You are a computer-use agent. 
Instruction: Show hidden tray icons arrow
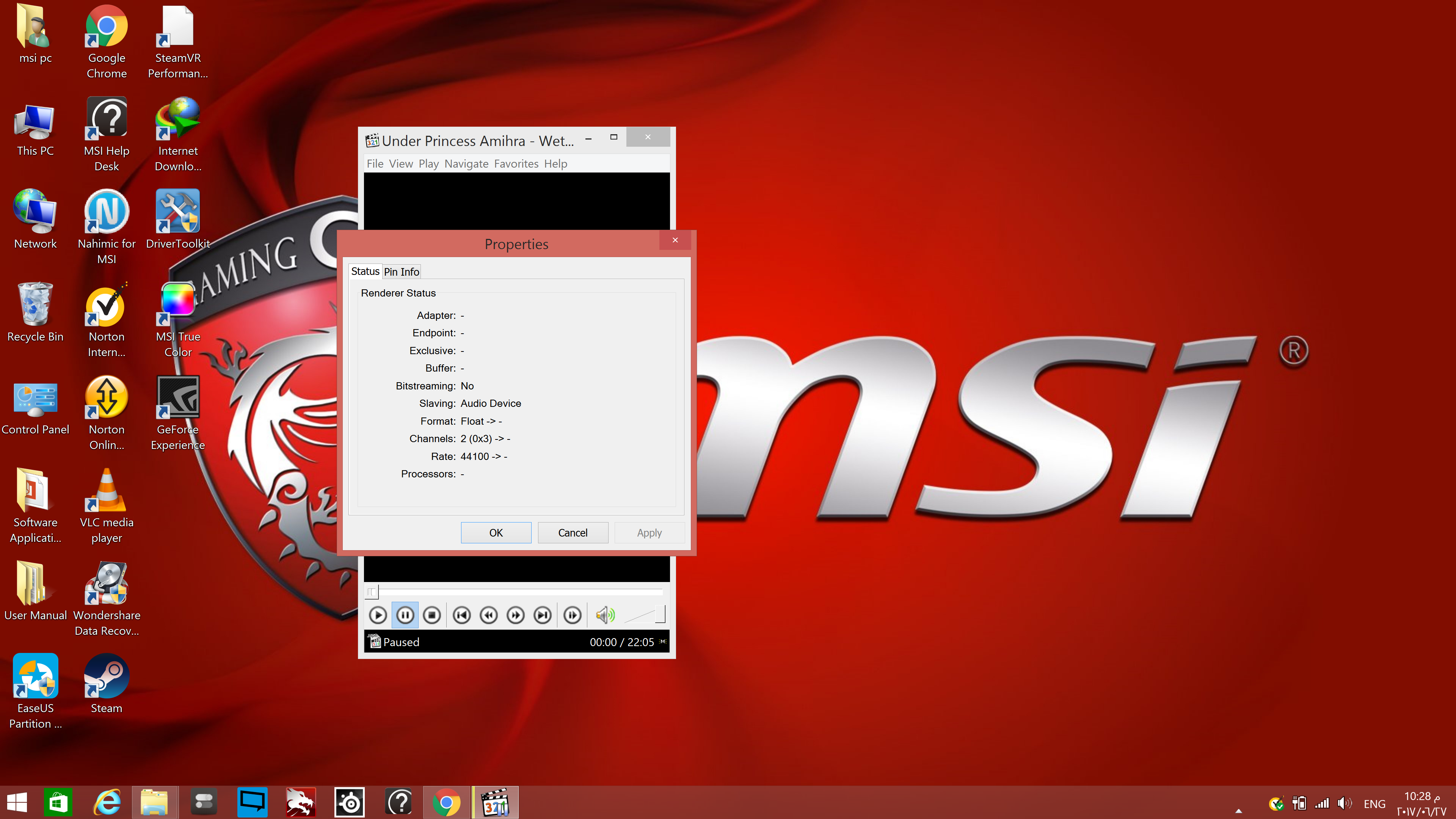[1238, 811]
